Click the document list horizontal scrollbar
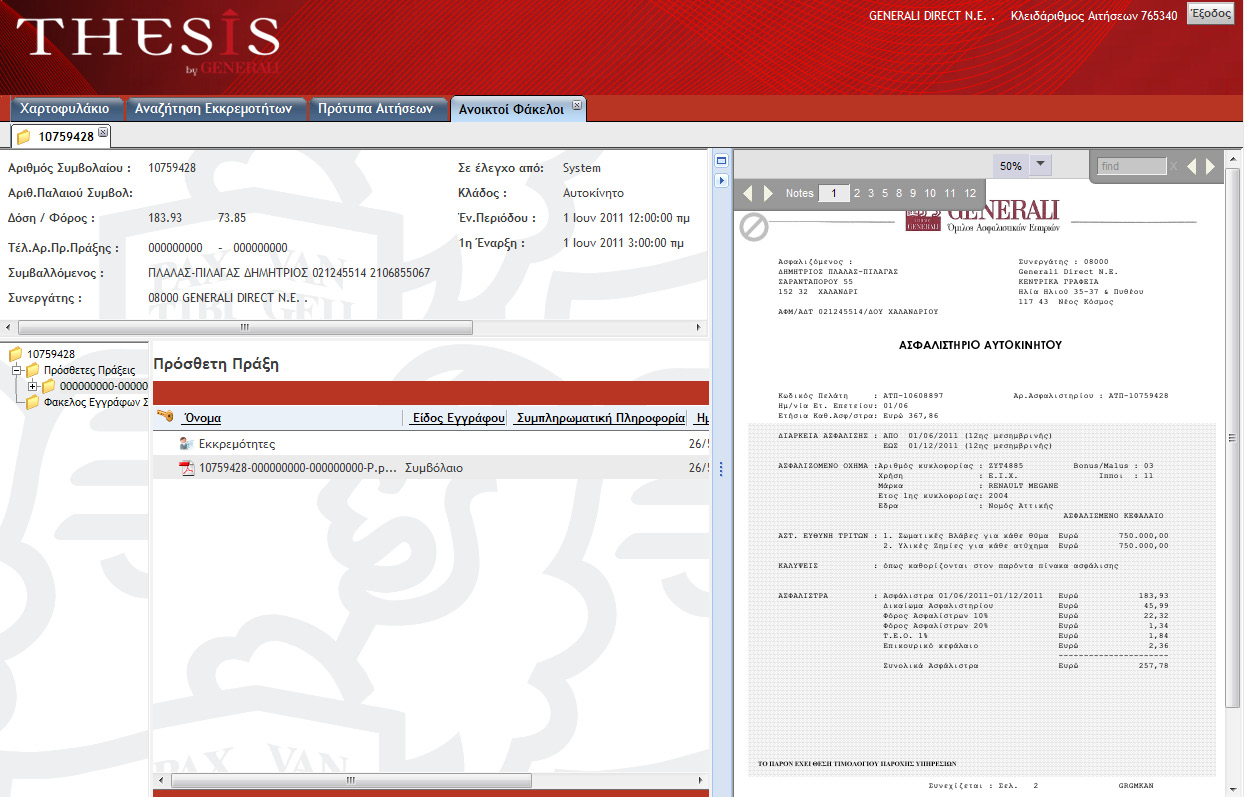1245x797 pixels. [x=349, y=779]
